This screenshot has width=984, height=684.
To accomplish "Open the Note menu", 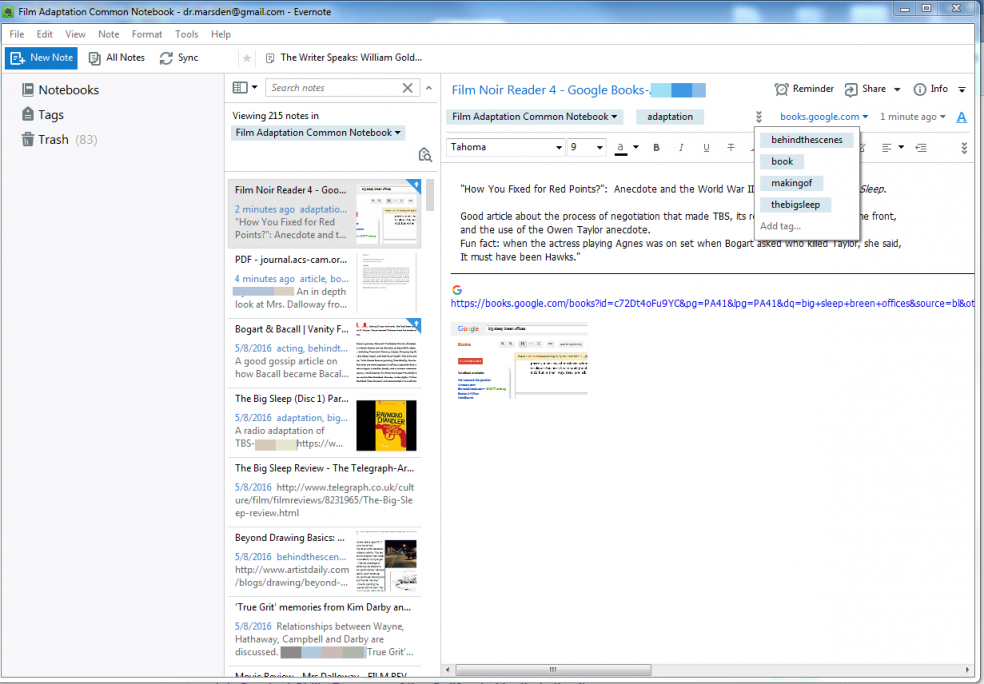I will point(109,34).
